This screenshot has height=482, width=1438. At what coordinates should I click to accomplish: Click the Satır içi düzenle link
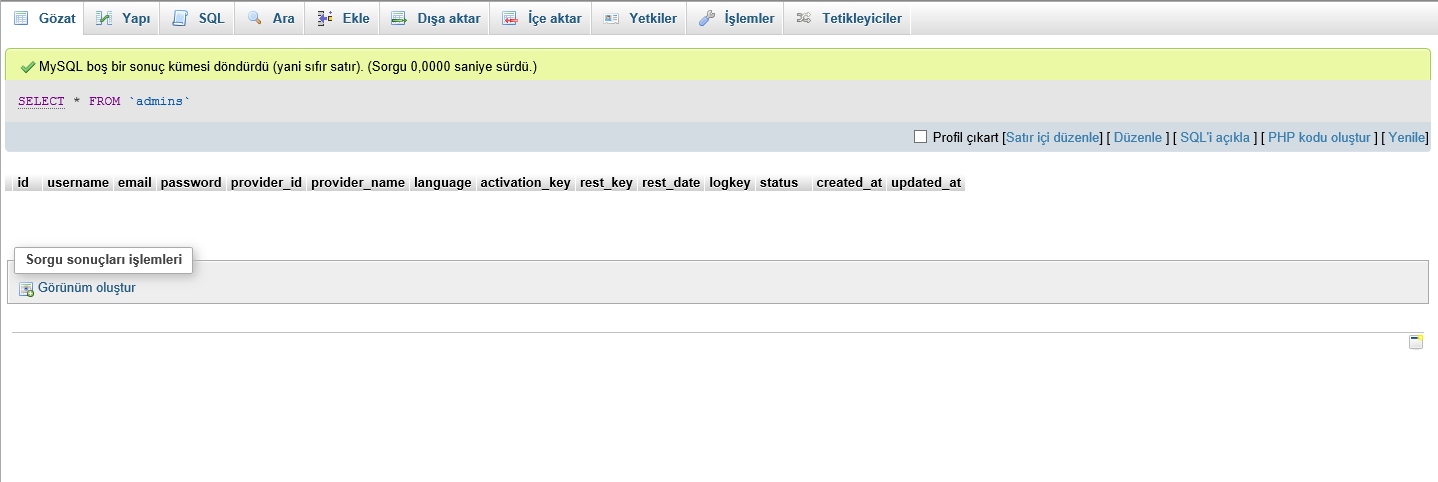point(1053,137)
